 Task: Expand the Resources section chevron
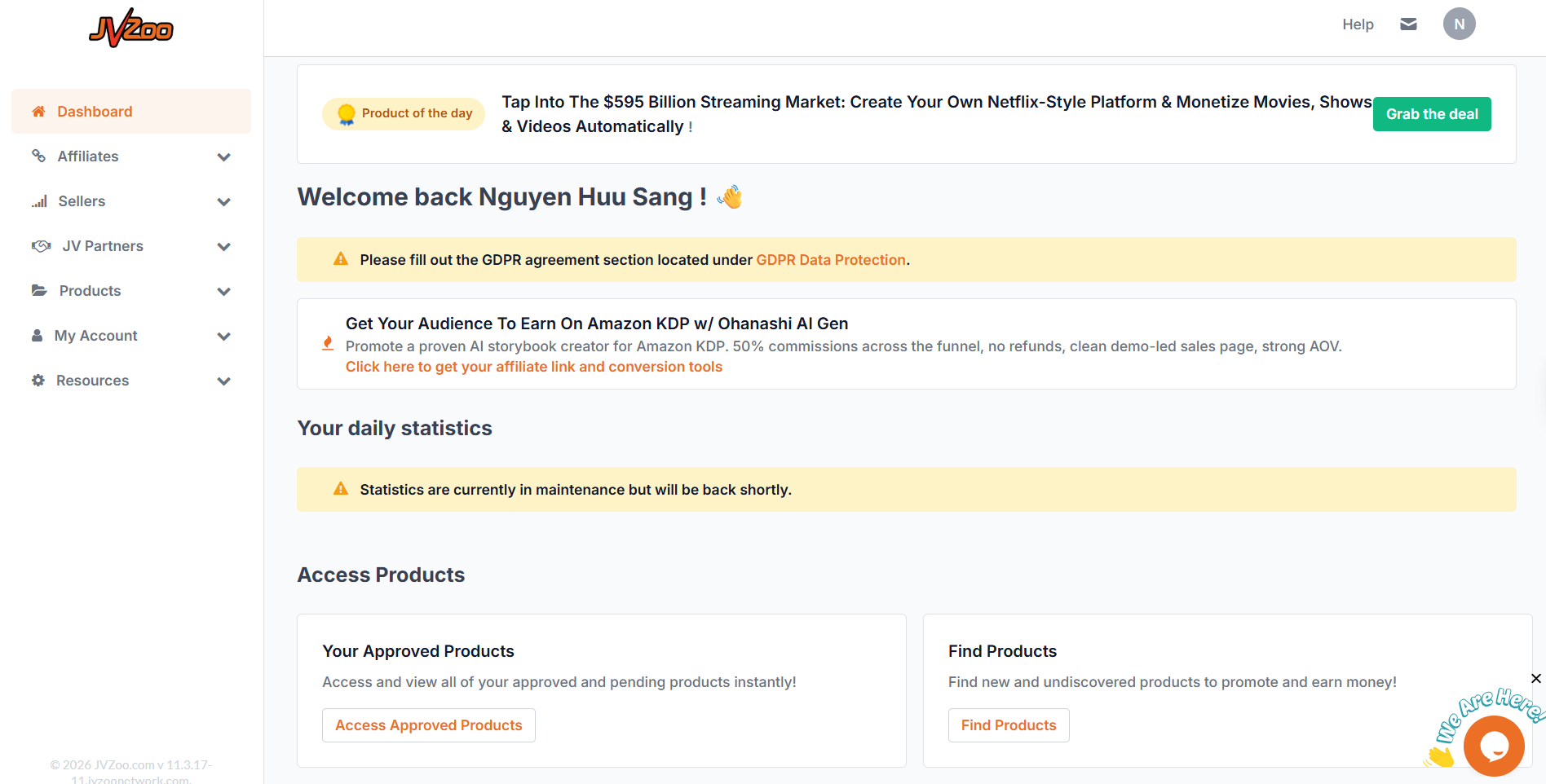click(224, 381)
